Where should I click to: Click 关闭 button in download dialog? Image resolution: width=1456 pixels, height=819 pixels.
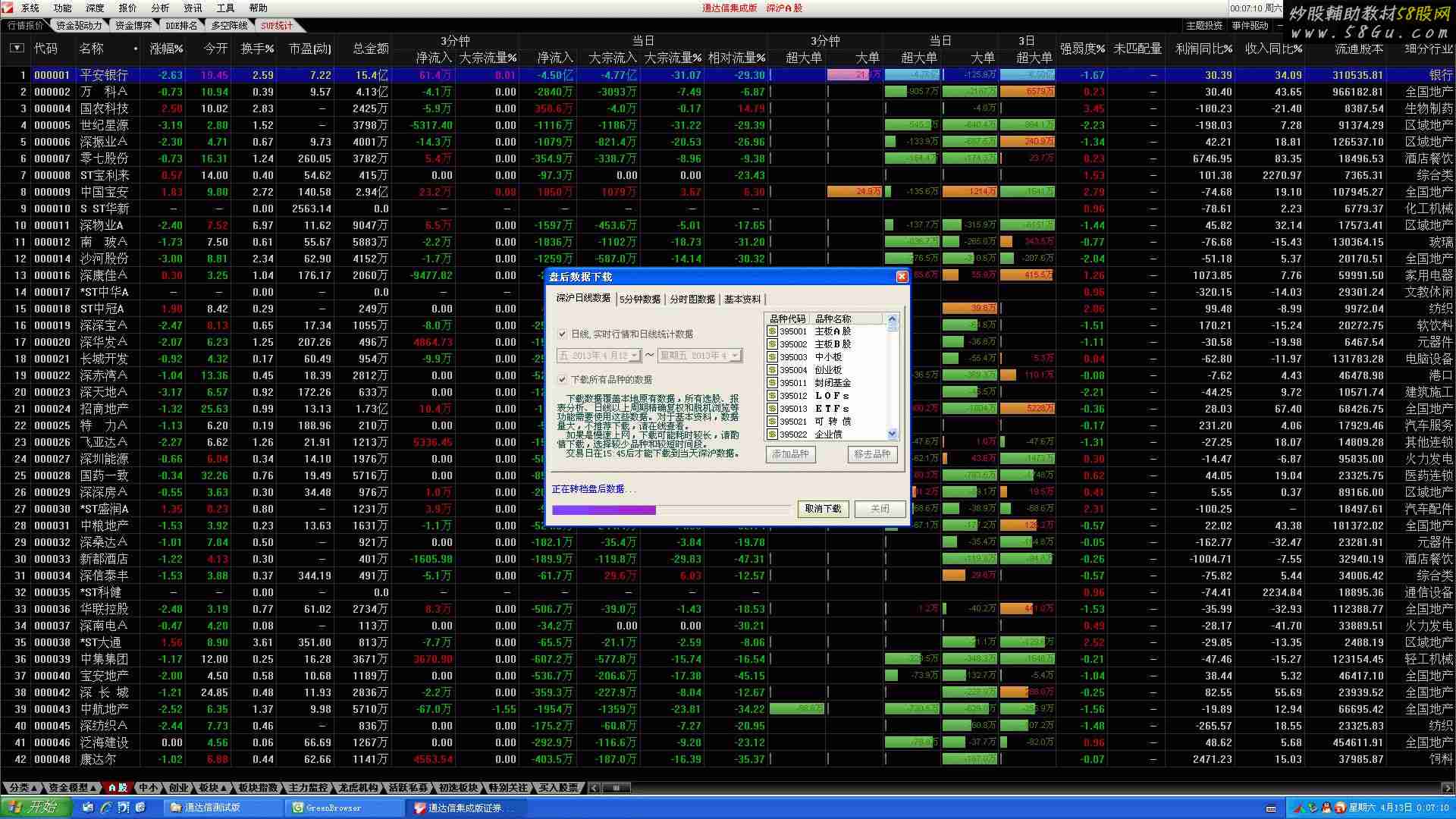point(880,509)
